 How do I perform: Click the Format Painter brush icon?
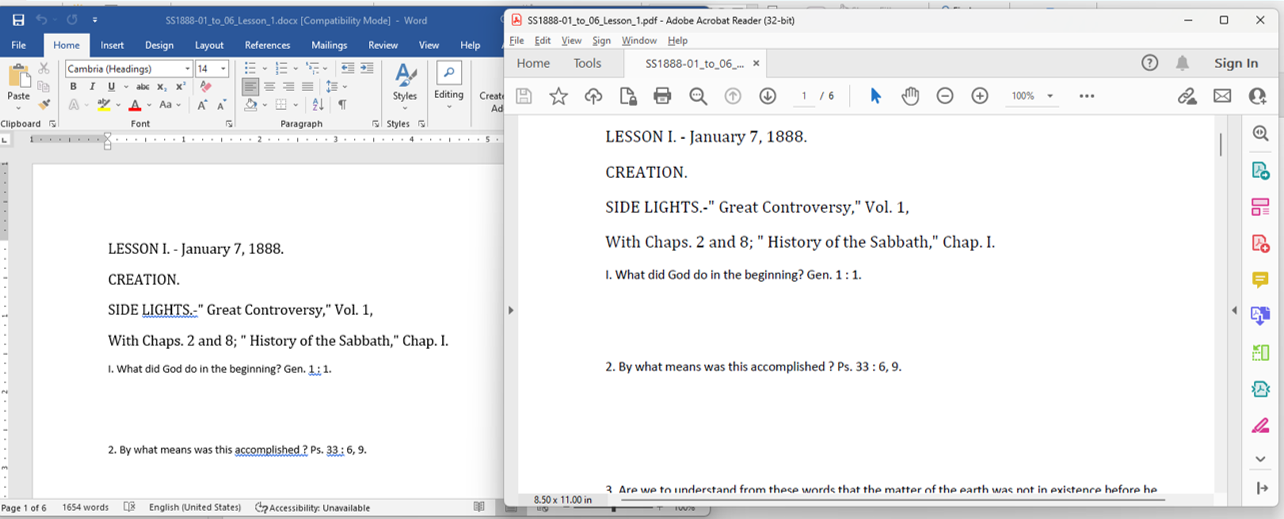coord(44,104)
